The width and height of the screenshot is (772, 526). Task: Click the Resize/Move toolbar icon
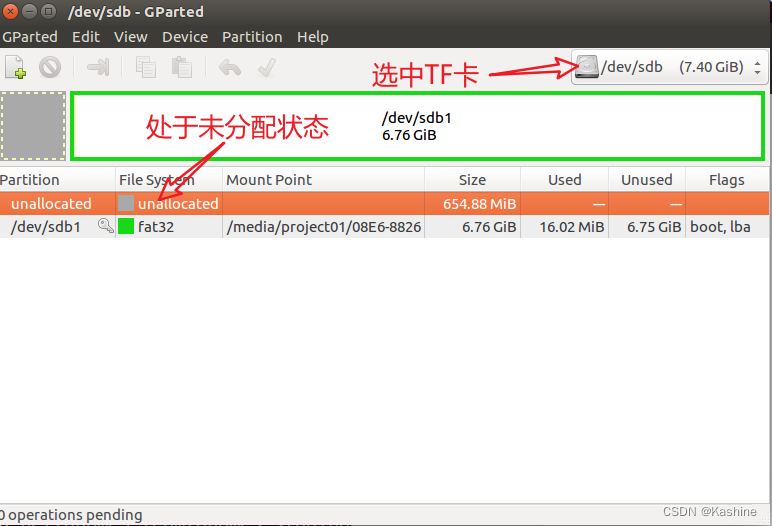[x=98, y=68]
